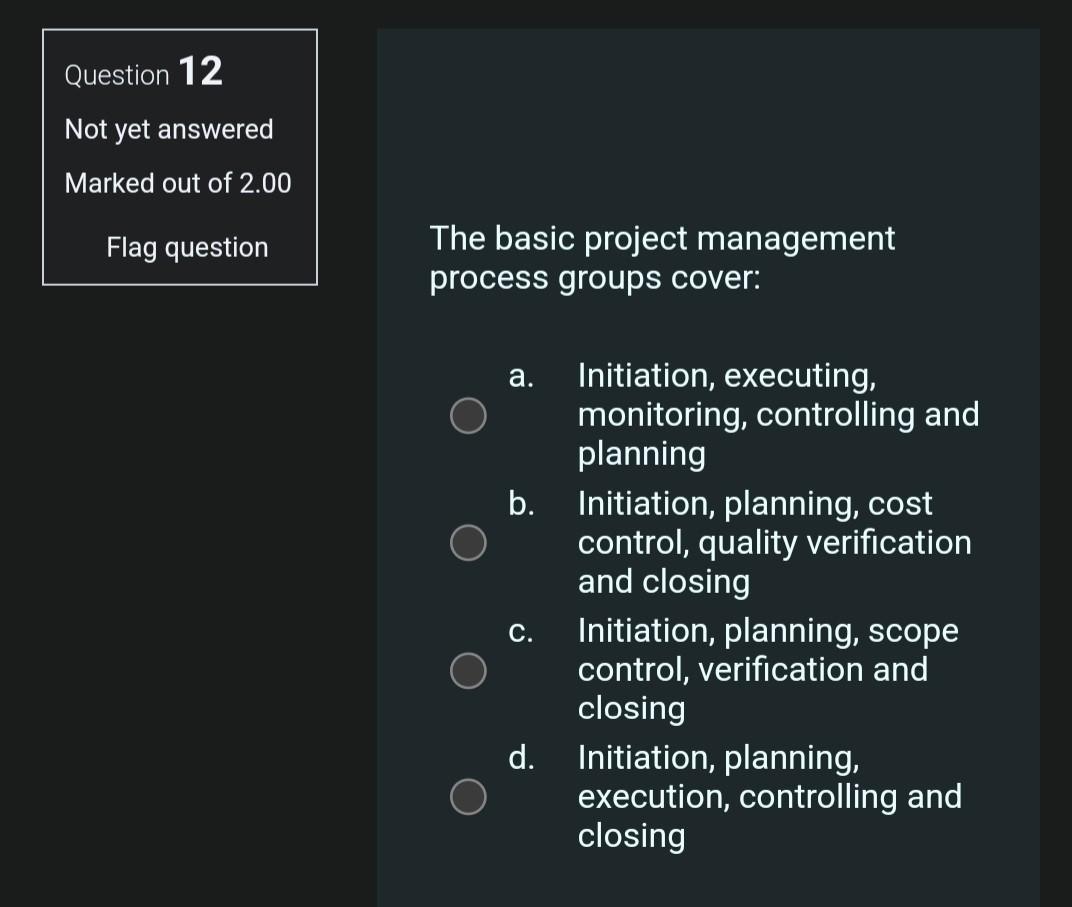1072x907 pixels.
Task: Click the bold question number 12
Action: 201,72
